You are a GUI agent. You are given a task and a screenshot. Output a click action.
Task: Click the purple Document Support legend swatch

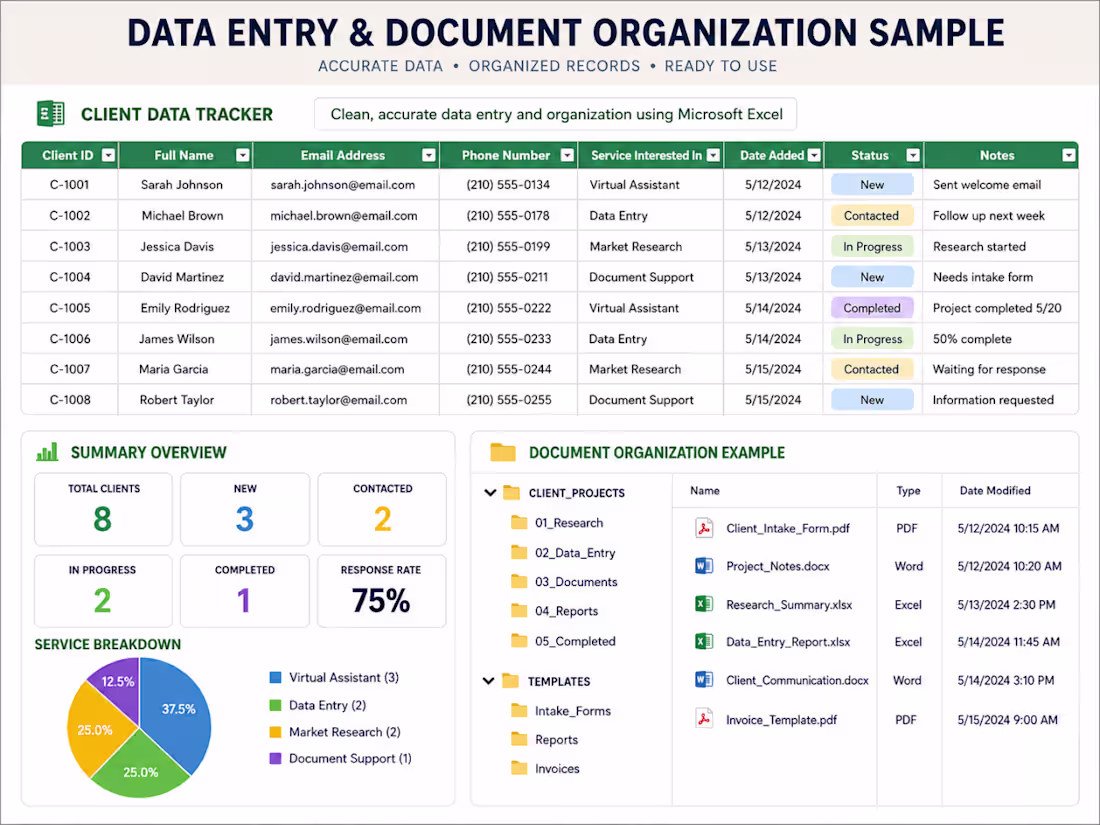pyautogui.click(x=275, y=758)
